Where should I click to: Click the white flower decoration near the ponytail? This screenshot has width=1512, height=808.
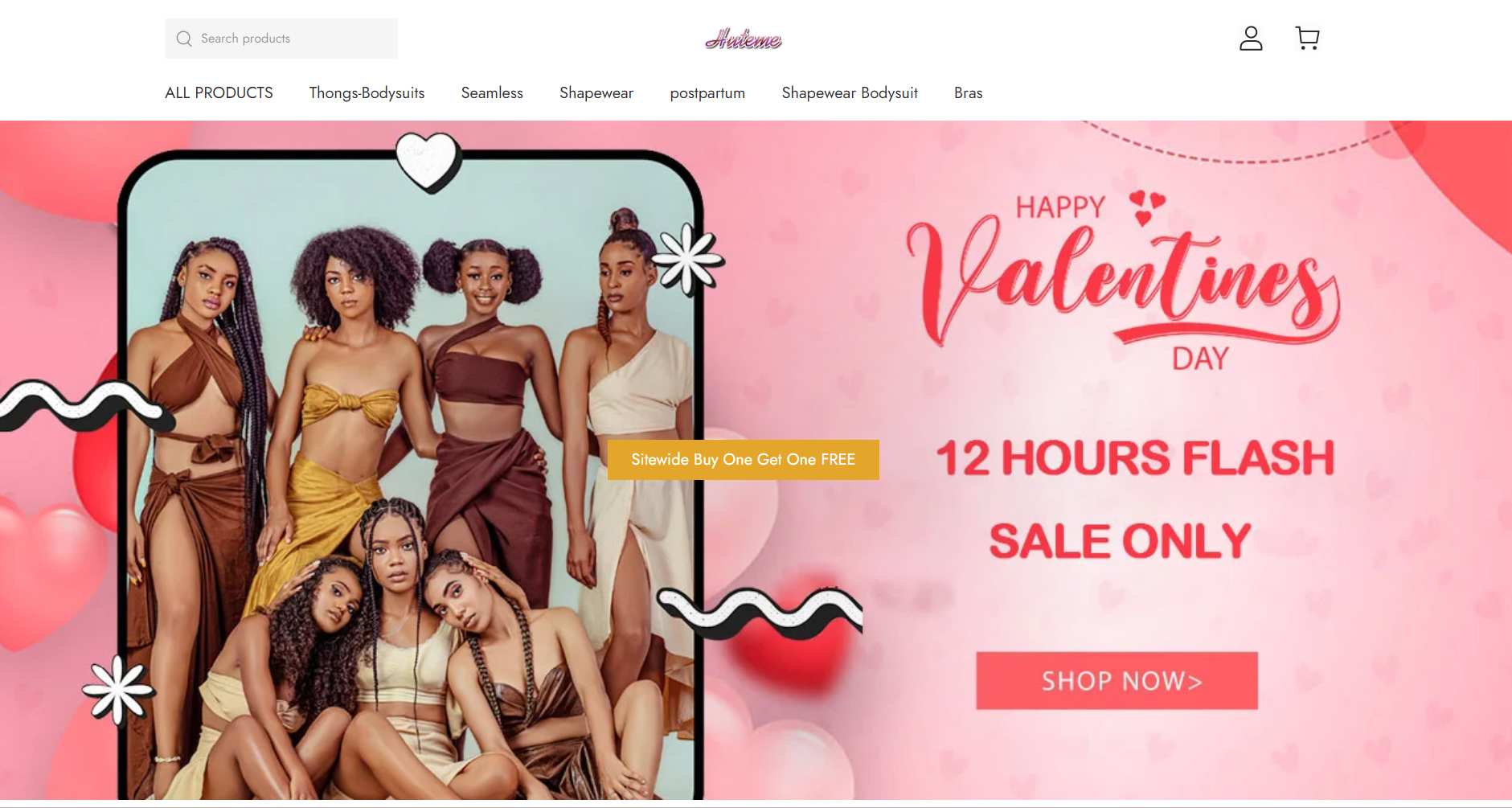(x=686, y=259)
